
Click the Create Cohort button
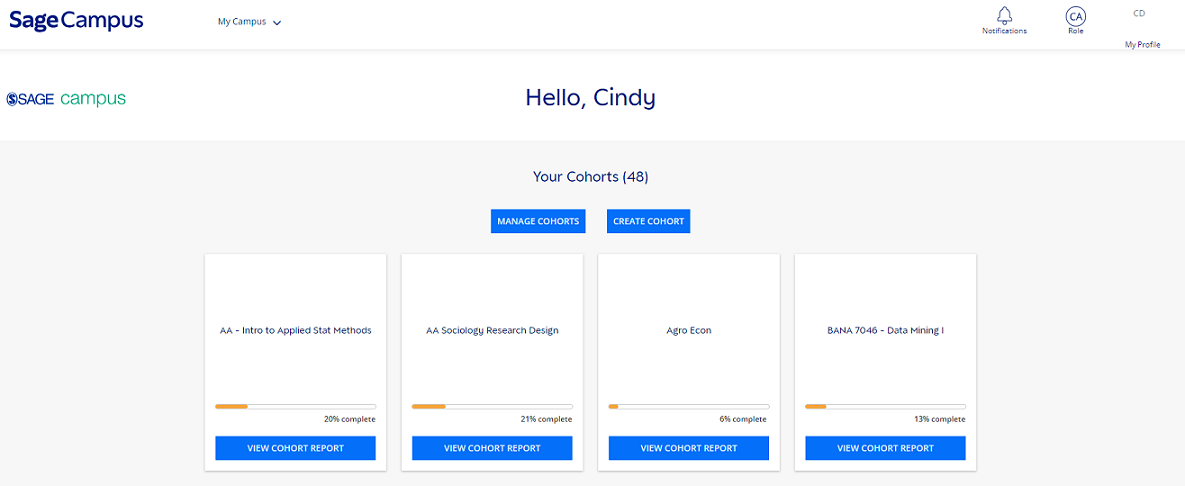pyautogui.click(x=648, y=221)
